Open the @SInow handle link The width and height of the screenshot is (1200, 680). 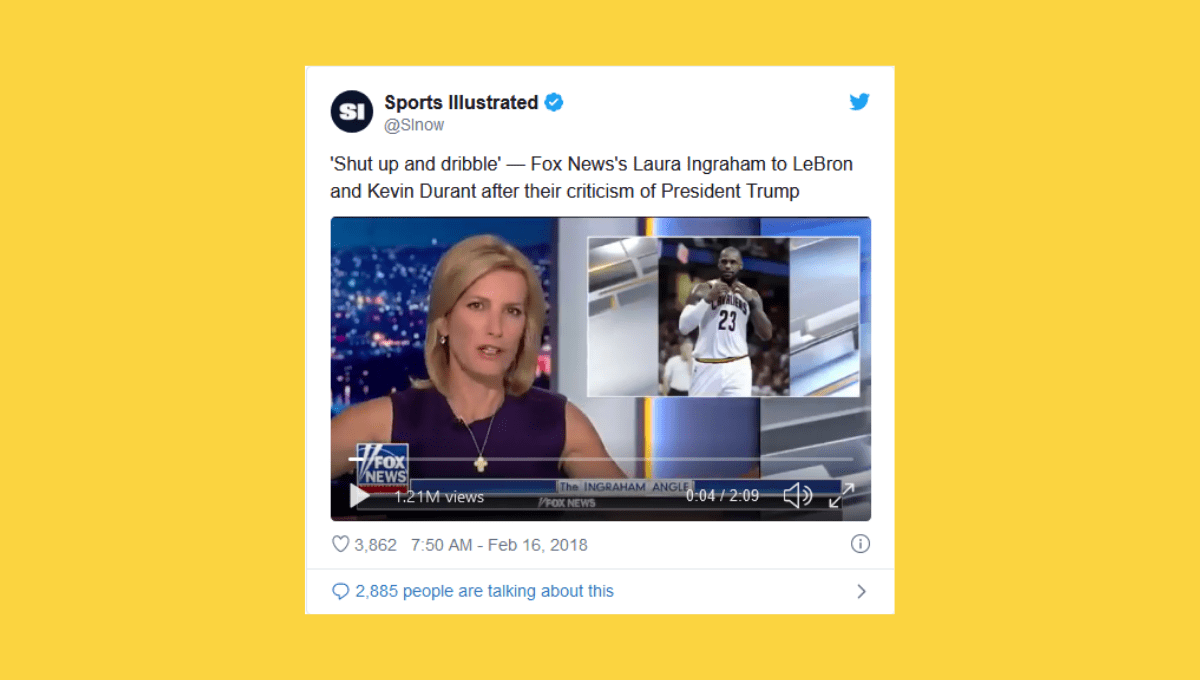(x=414, y=125)
